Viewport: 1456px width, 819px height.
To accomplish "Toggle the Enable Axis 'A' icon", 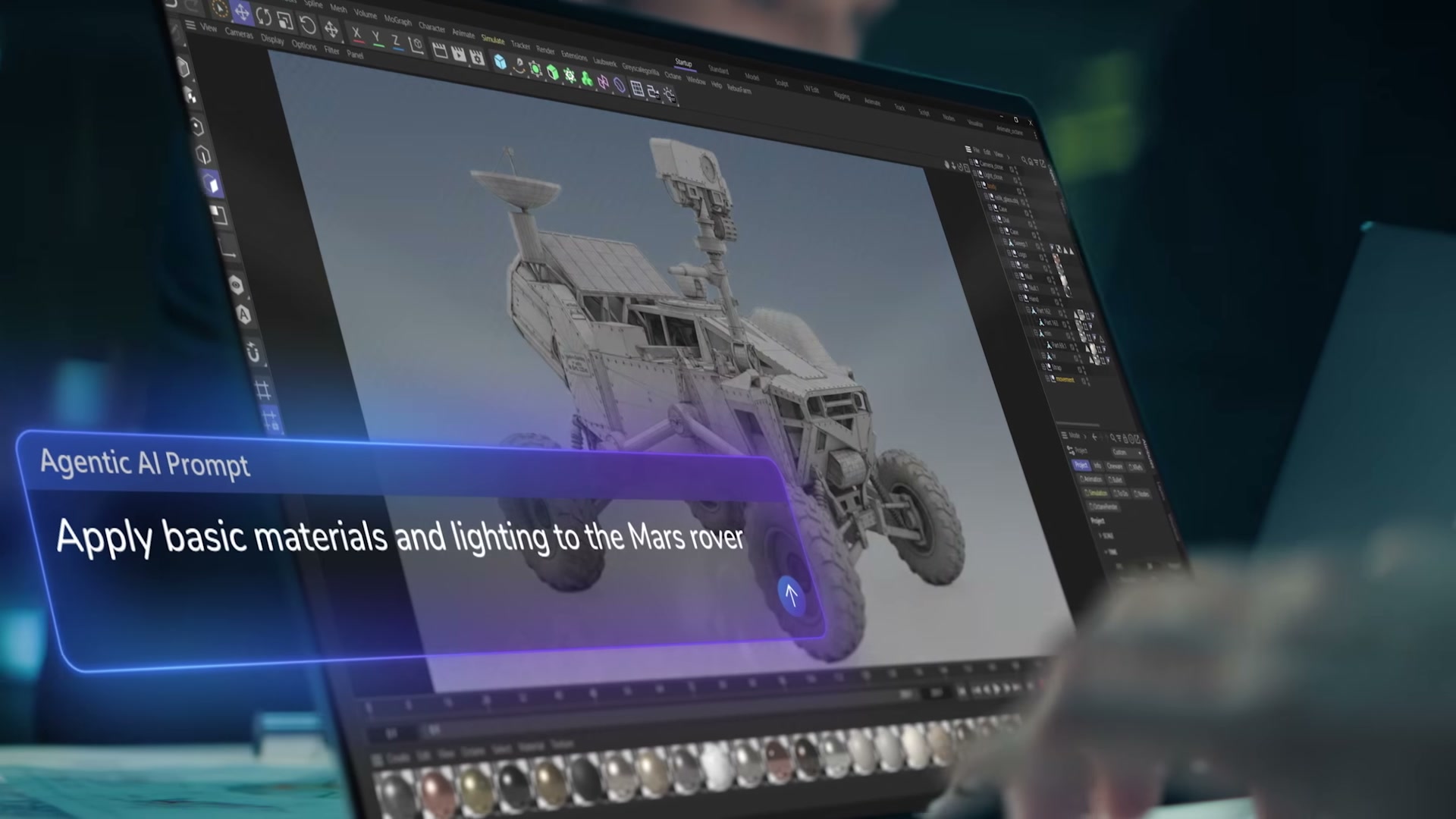I will pyautogui.click(x=244, y=314).
